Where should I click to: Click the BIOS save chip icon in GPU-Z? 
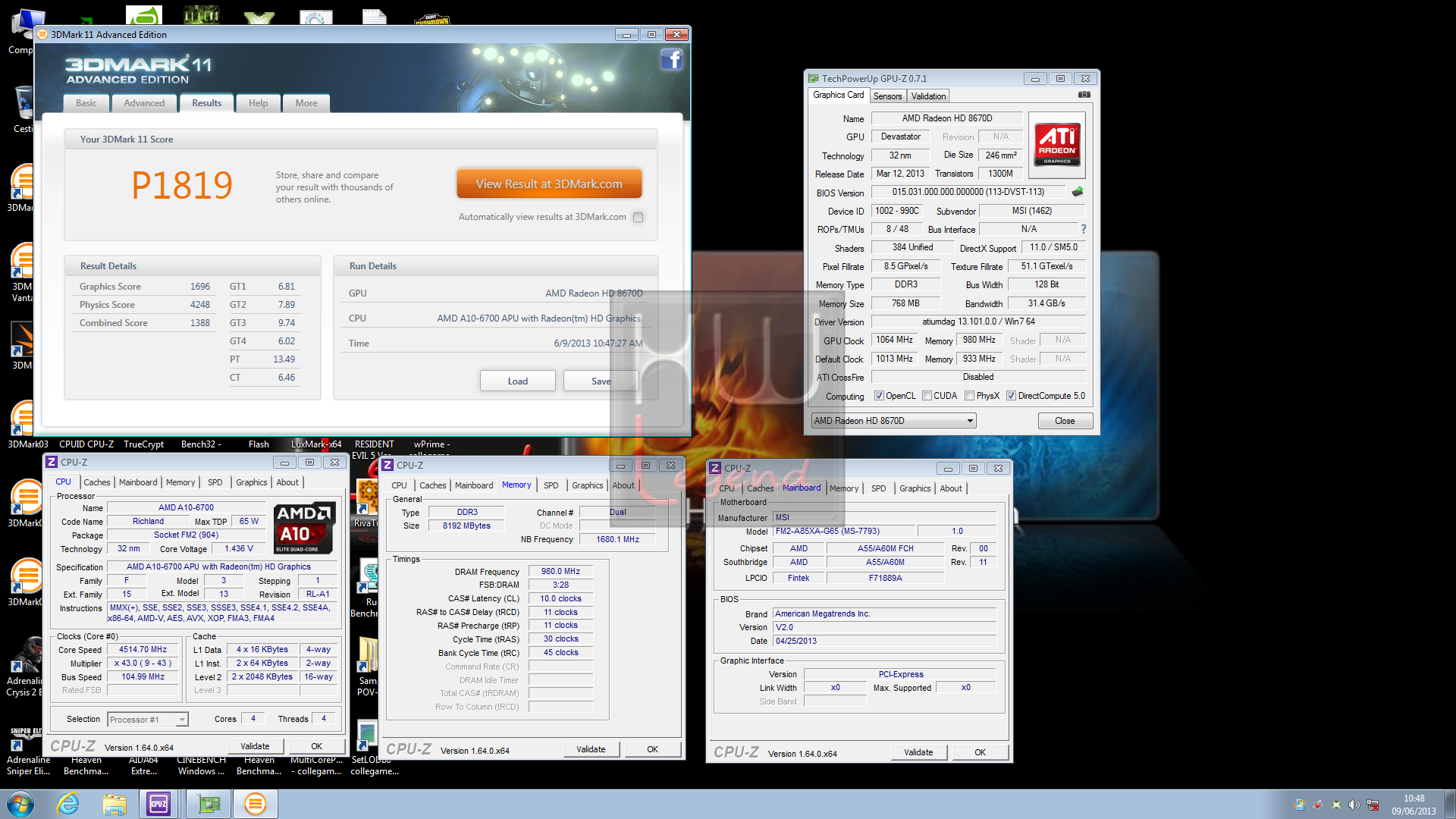click(x=1078, y=192)
